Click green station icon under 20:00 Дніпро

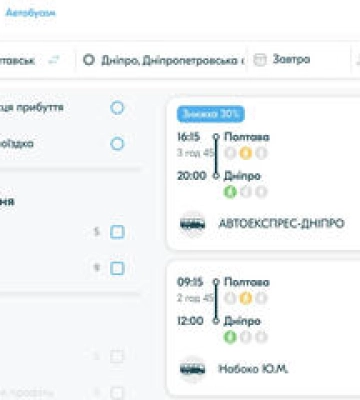pos(230,192)
